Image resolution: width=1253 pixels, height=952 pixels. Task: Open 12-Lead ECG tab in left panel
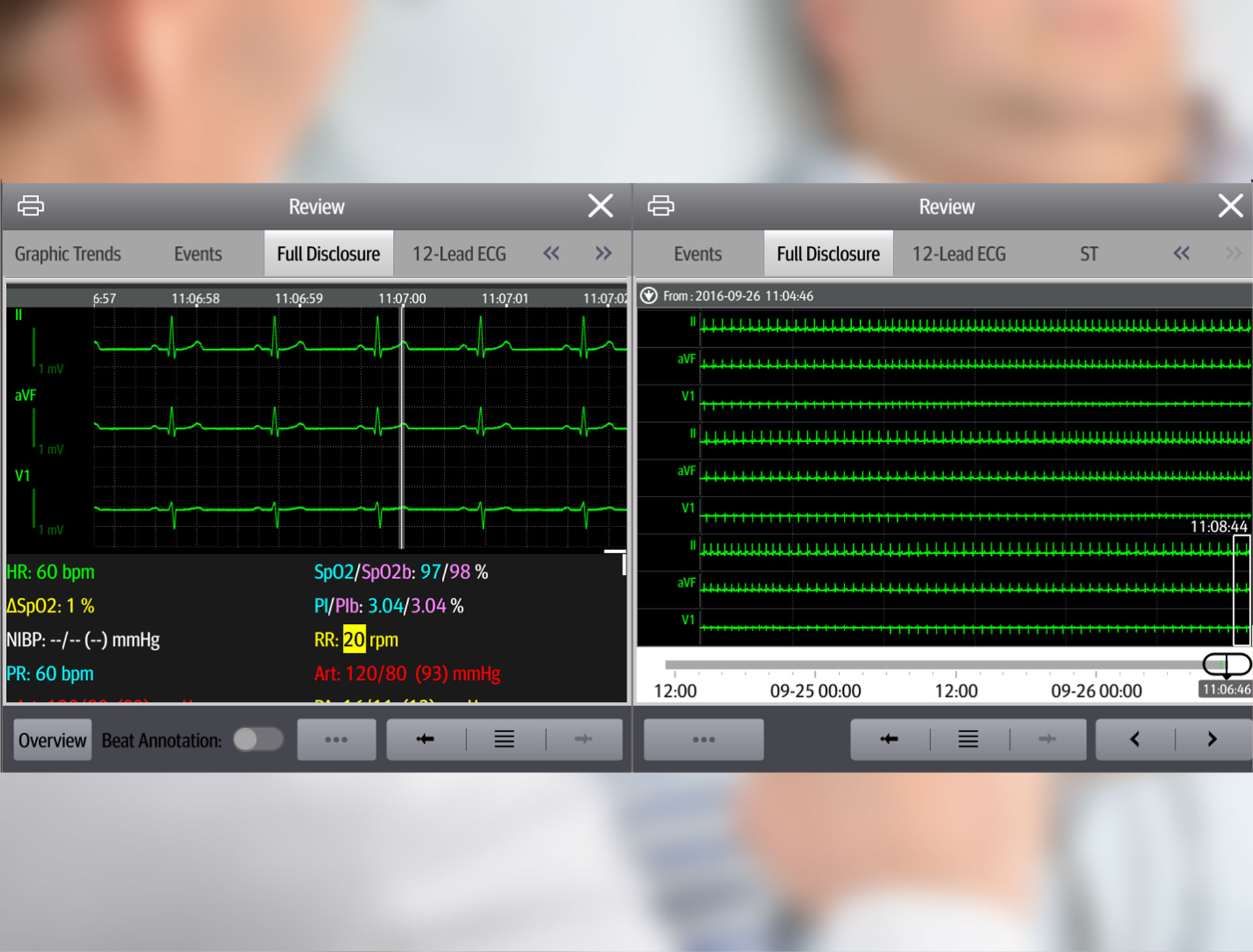tap(459, 254)
